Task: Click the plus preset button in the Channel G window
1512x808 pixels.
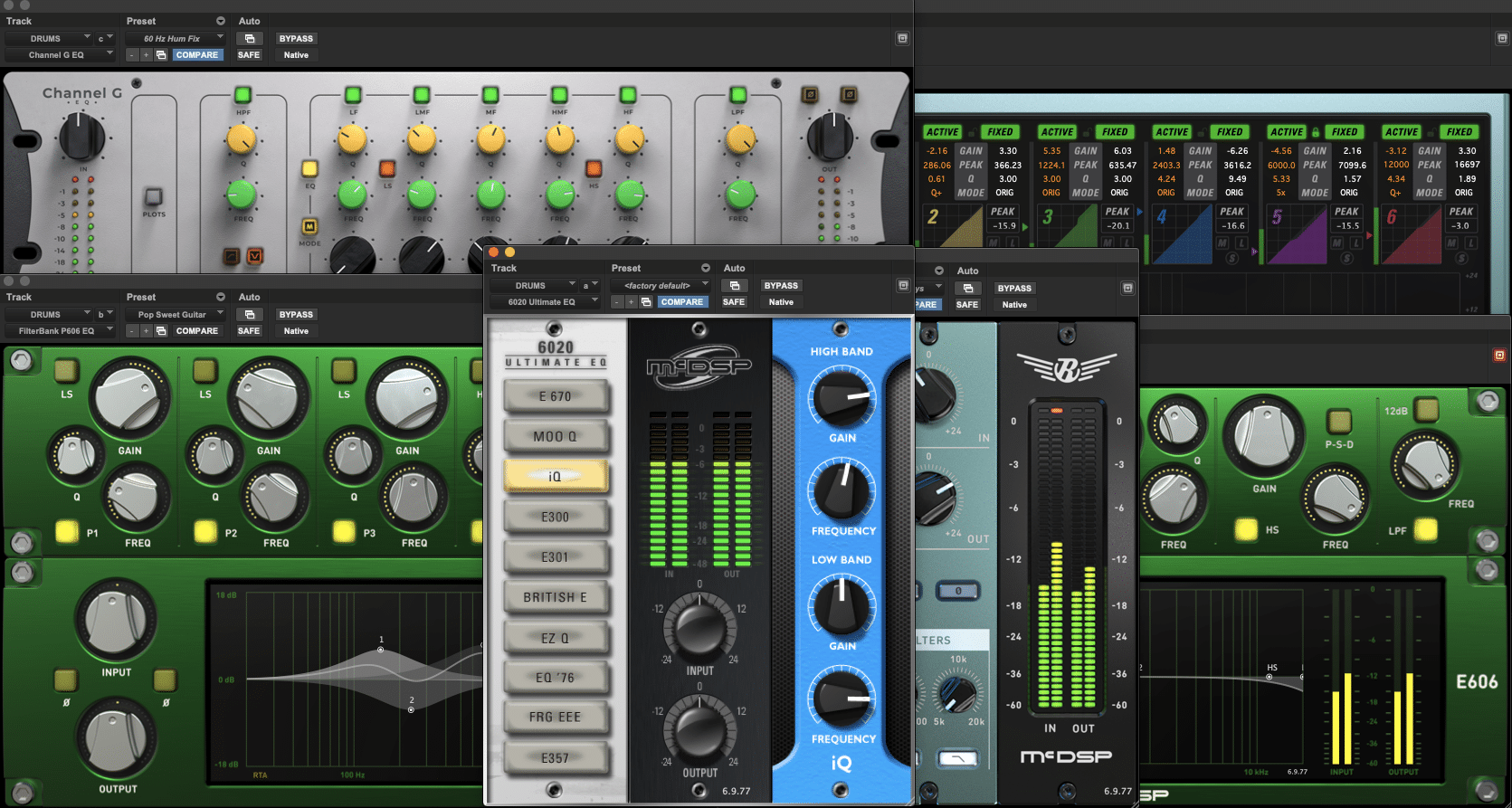Action: 146,55
